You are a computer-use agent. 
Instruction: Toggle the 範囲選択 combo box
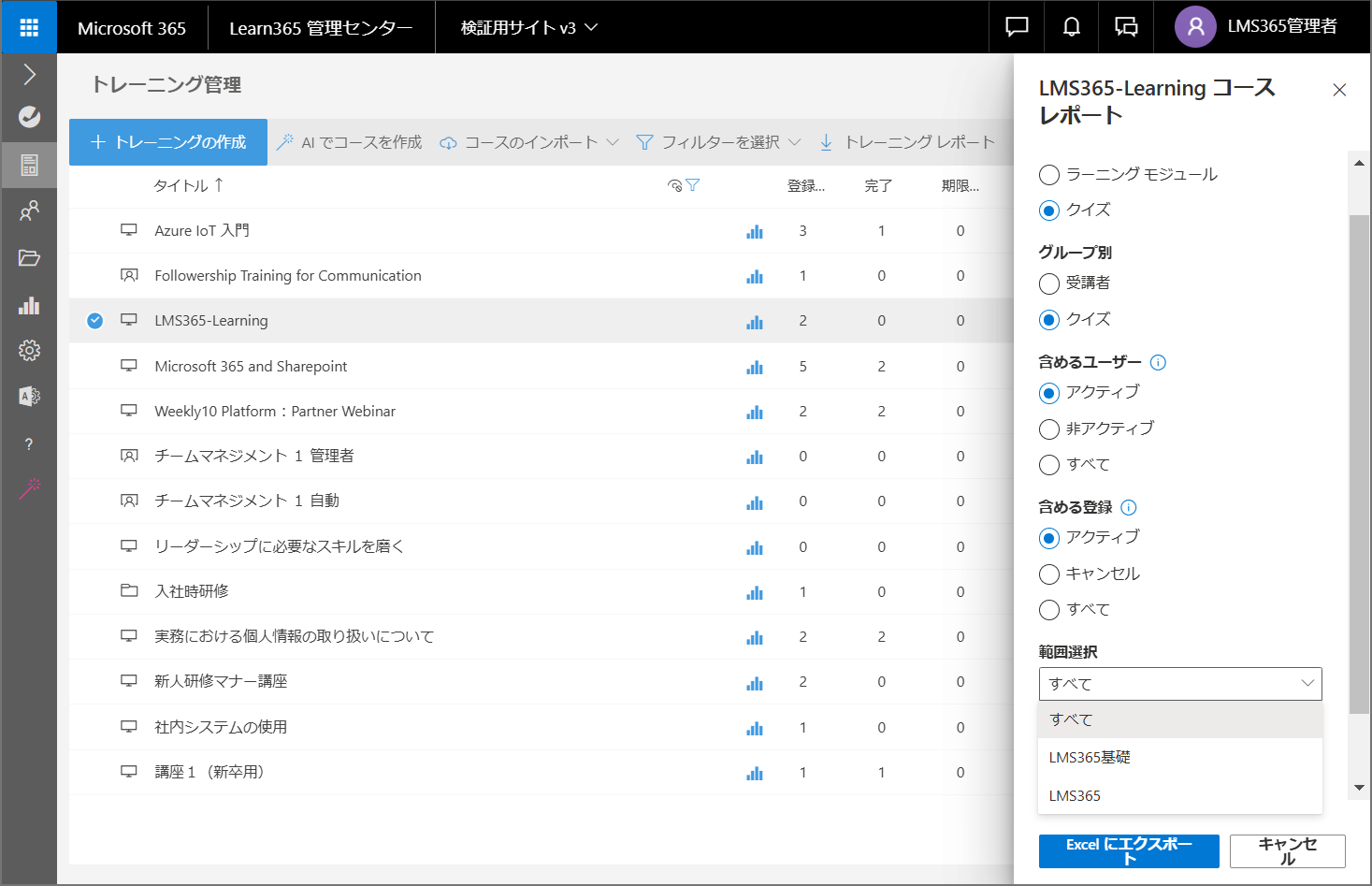pos(1180,684)
